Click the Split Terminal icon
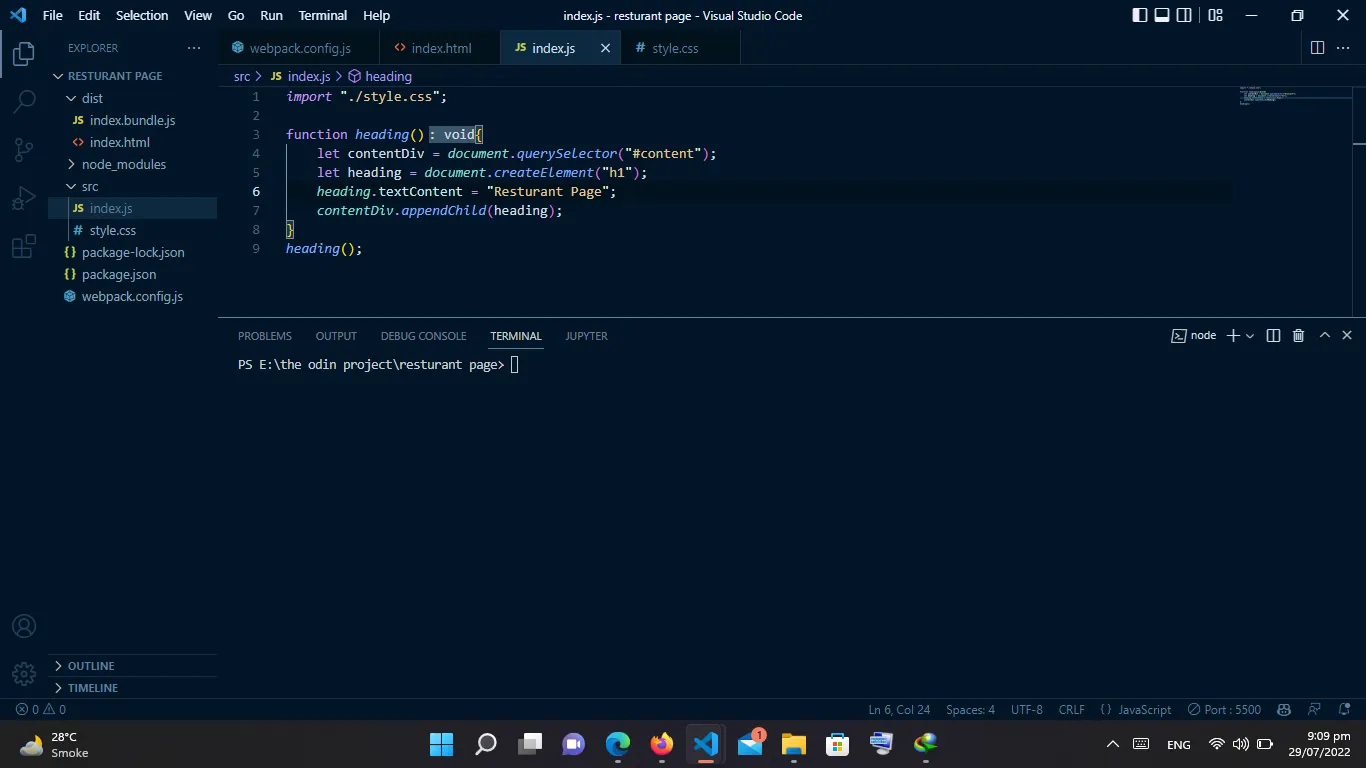Viewport: 1366px width, 768px height. click(1273, 336)
